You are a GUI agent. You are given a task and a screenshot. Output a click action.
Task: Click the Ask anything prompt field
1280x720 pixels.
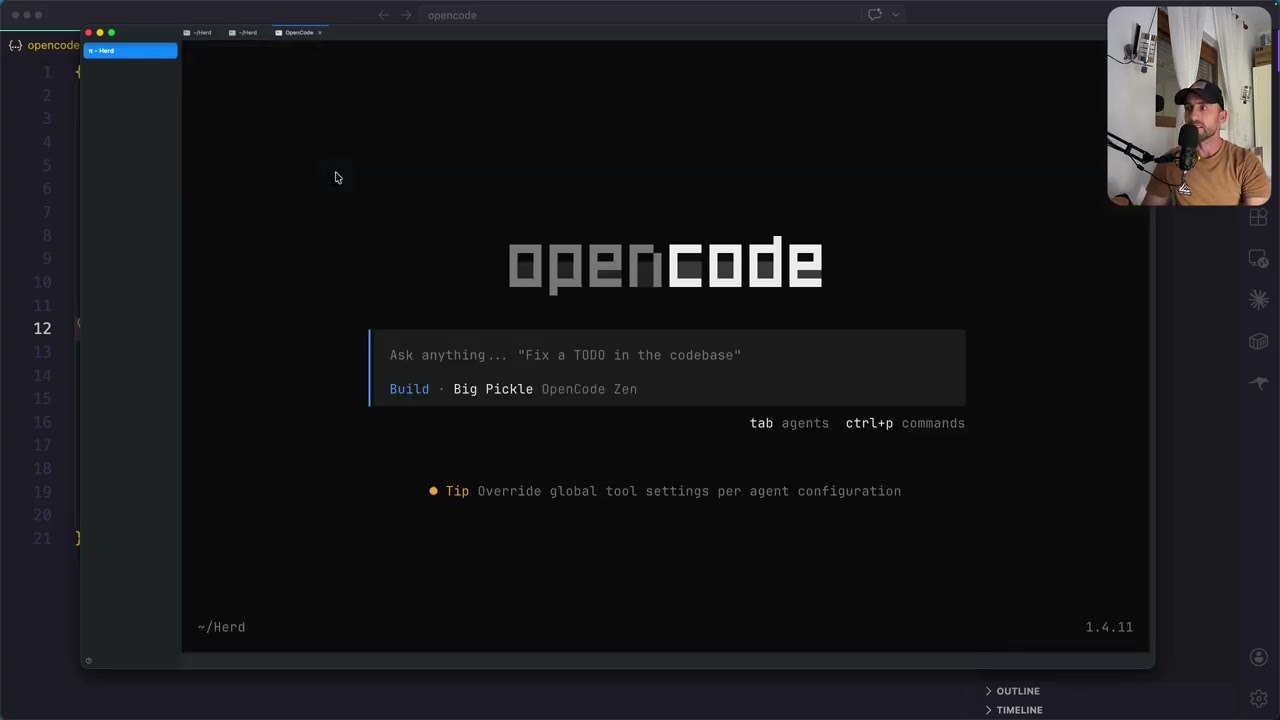pos(565,355)
